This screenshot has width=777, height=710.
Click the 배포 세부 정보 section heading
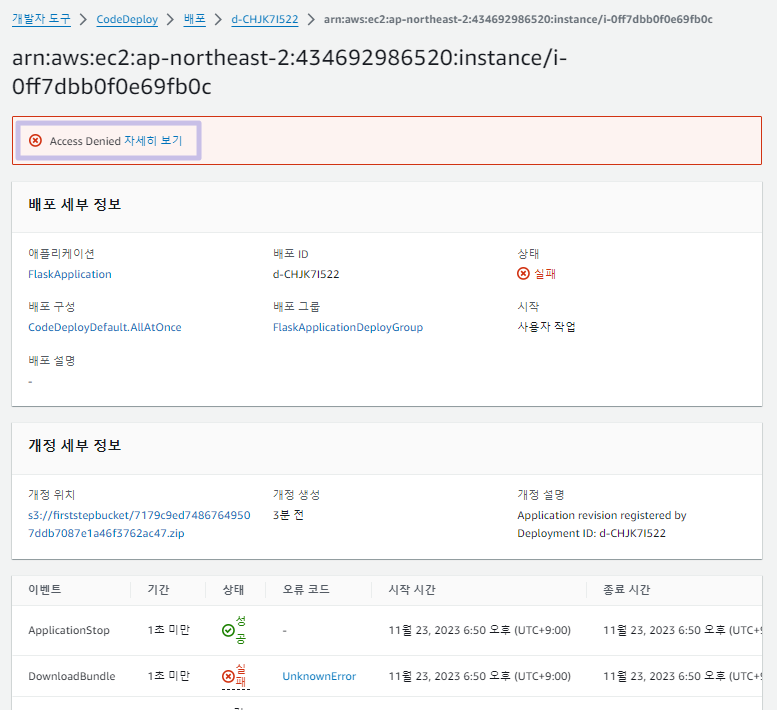[x=75, y=204]
